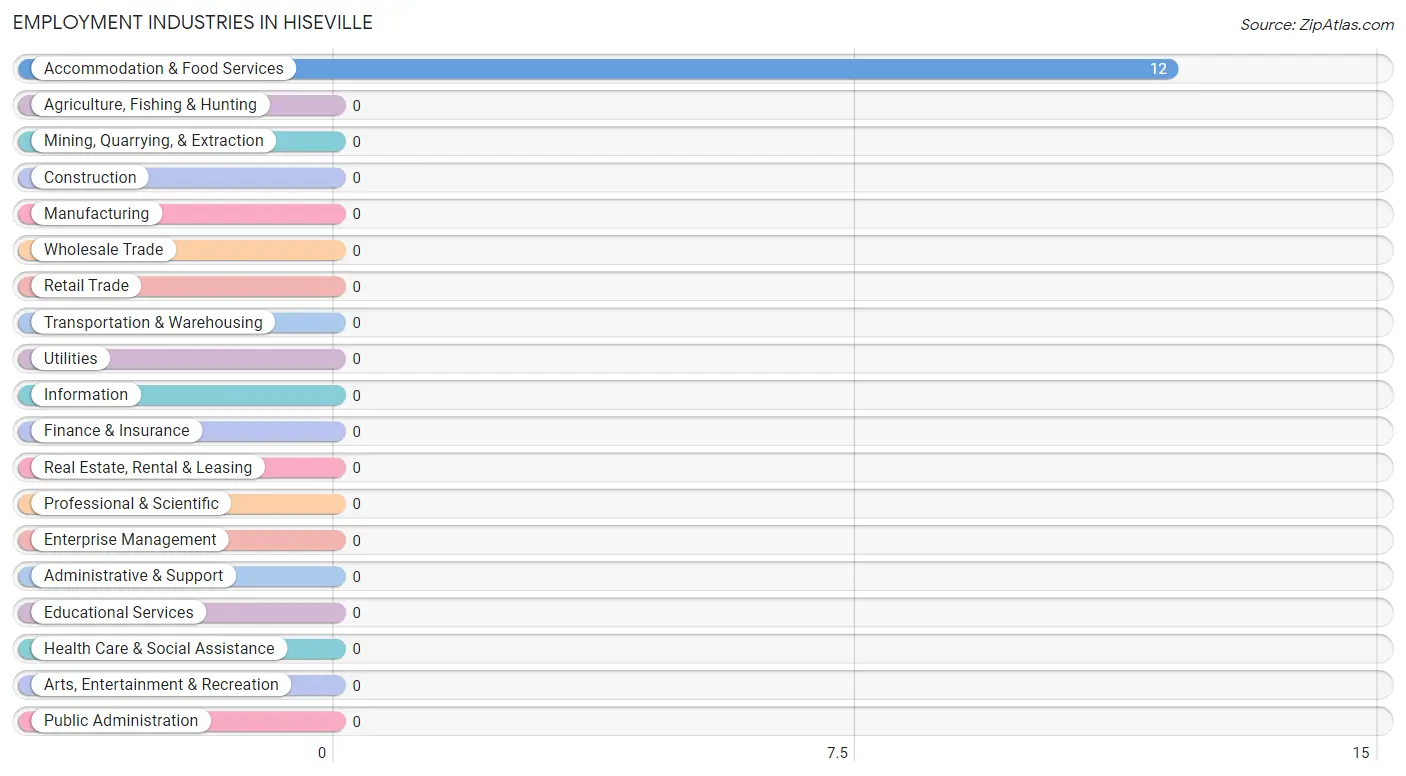
Task: Click Health Care & Social Assistance label
Action: (x=159, y=649)
